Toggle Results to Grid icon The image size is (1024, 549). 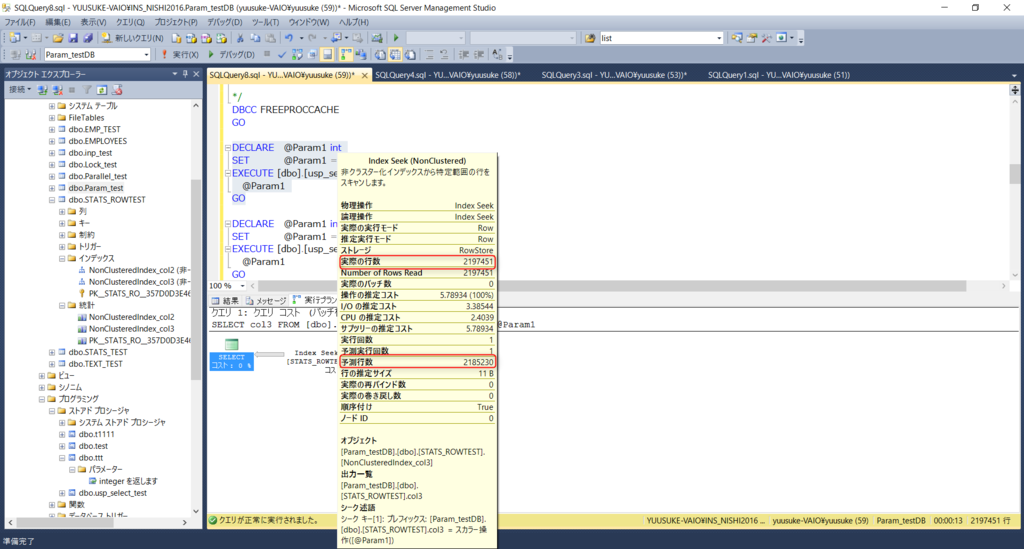point(395,55)
